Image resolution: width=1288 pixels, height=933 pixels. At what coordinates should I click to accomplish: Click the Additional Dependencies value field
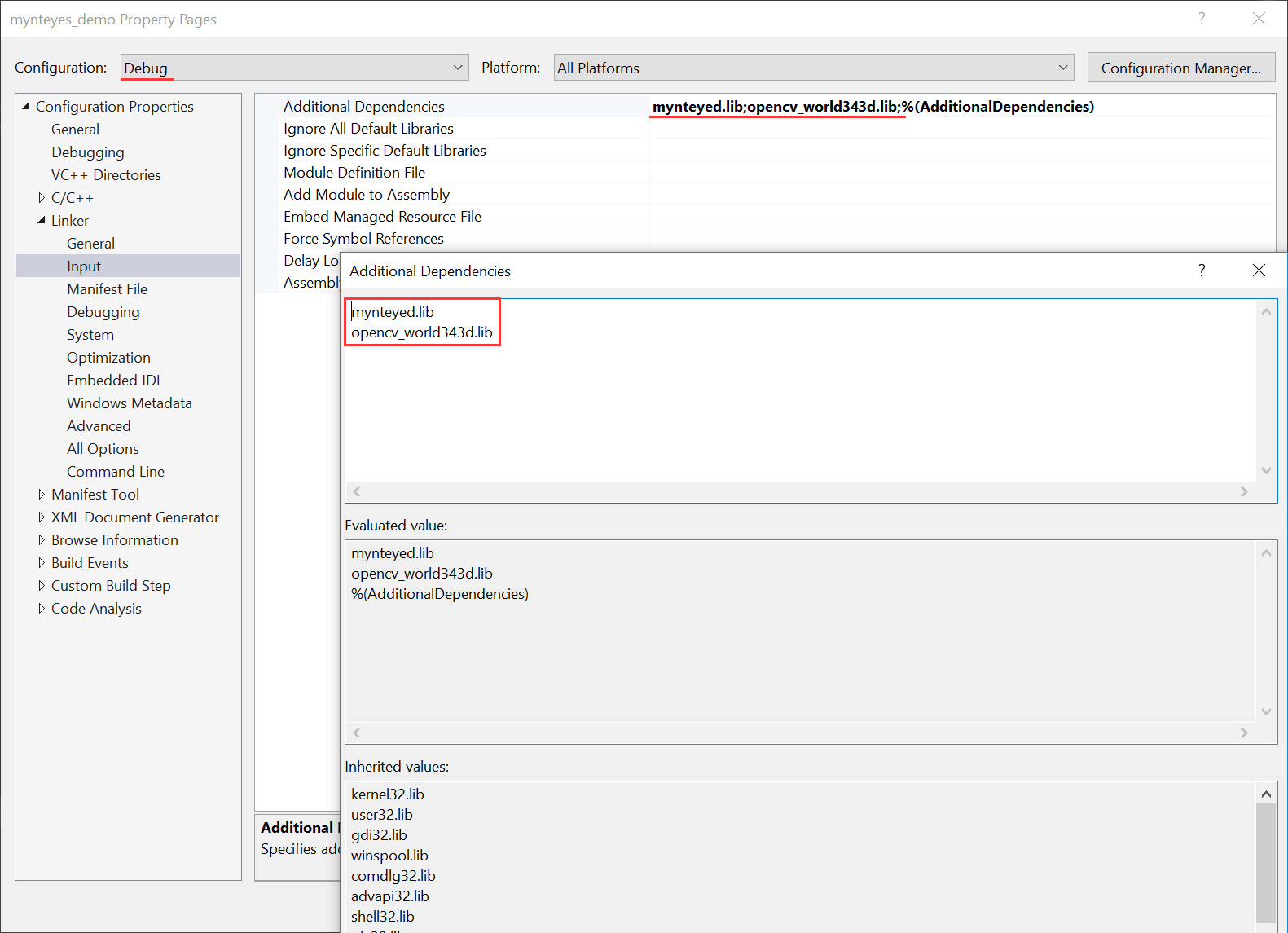(962, 107)
